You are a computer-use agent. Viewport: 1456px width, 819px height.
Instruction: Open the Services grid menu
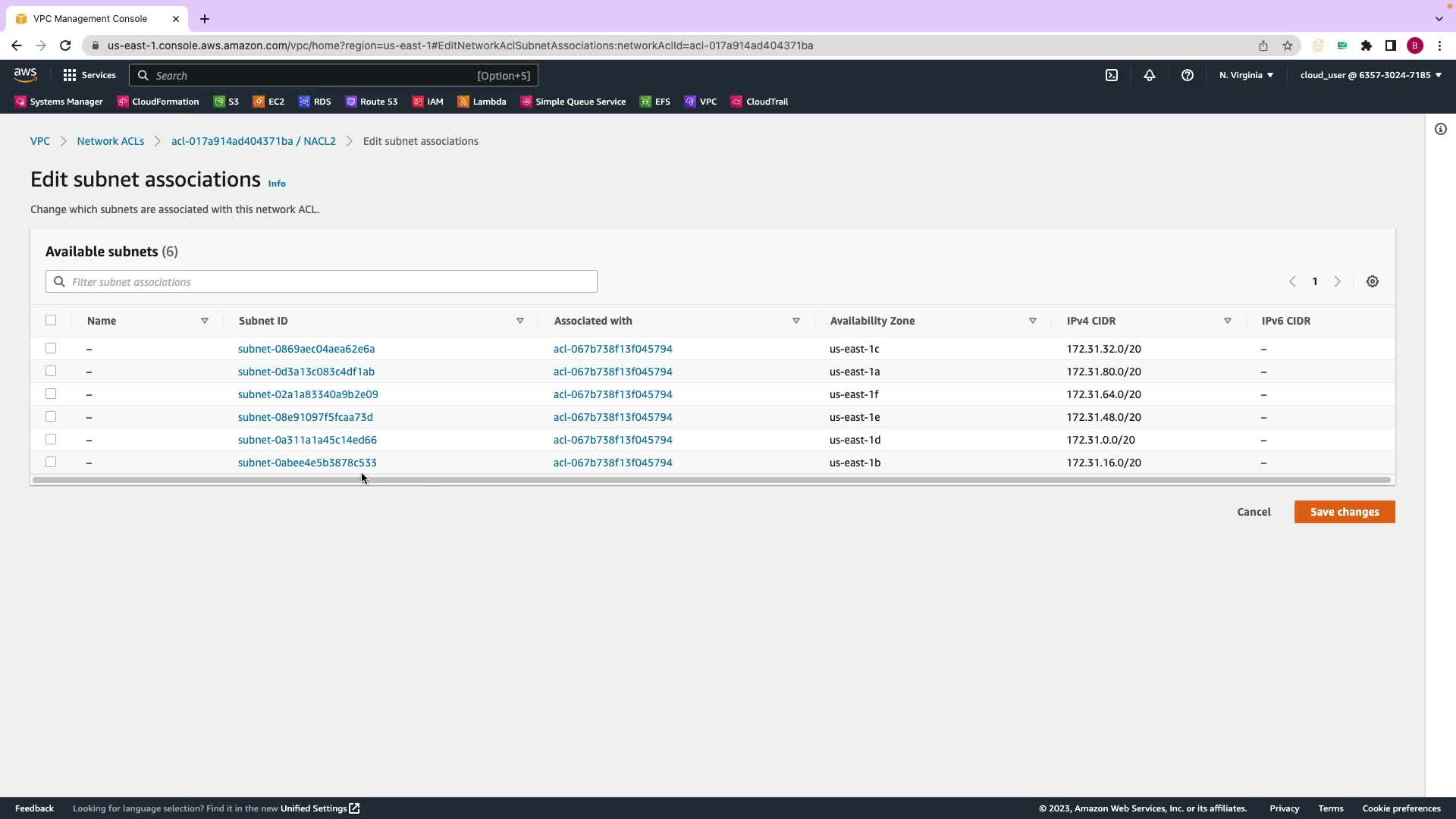[x=89, y=75]
